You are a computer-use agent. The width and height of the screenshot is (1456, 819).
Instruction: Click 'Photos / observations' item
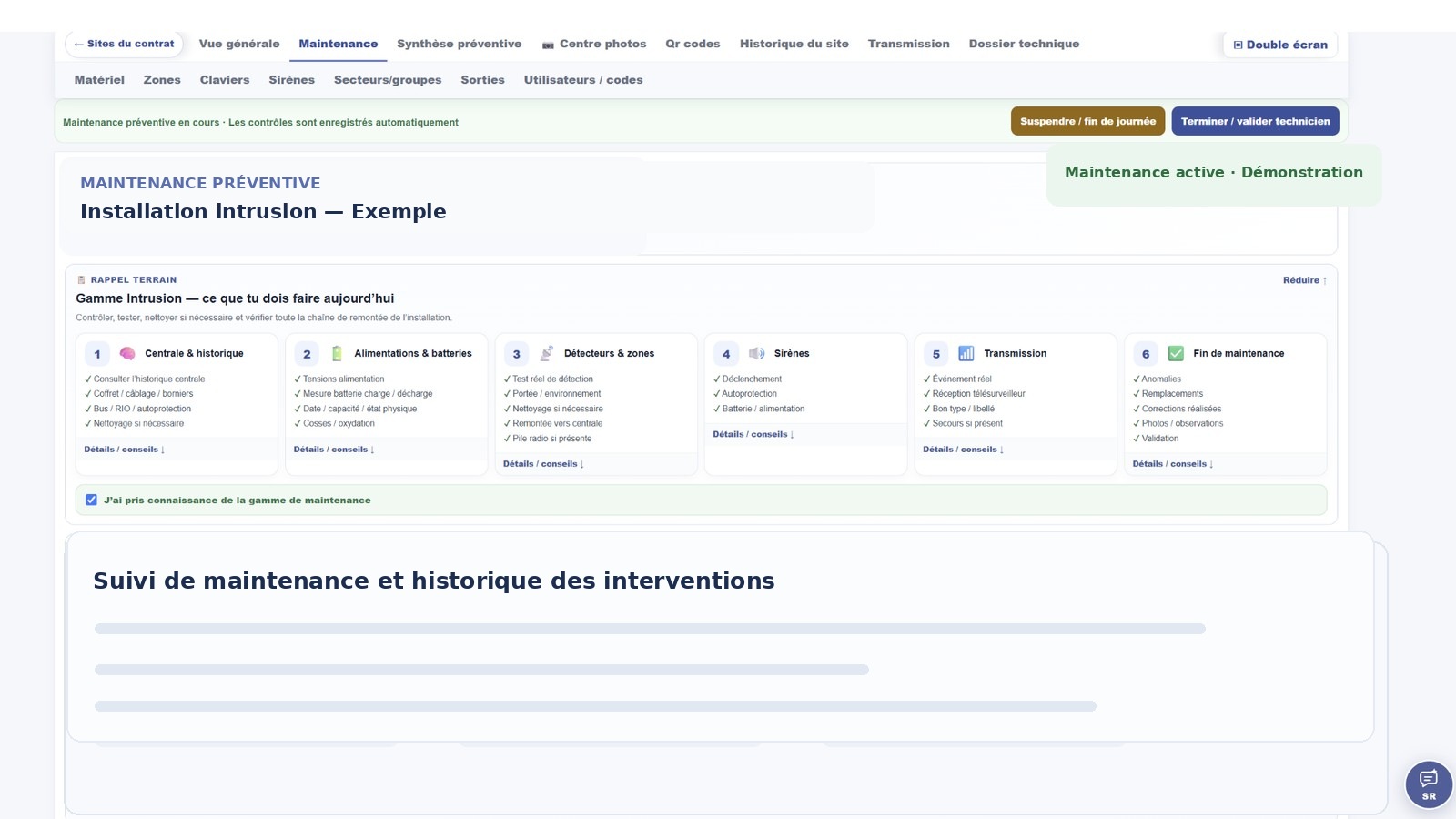(x=1178, y=423)
